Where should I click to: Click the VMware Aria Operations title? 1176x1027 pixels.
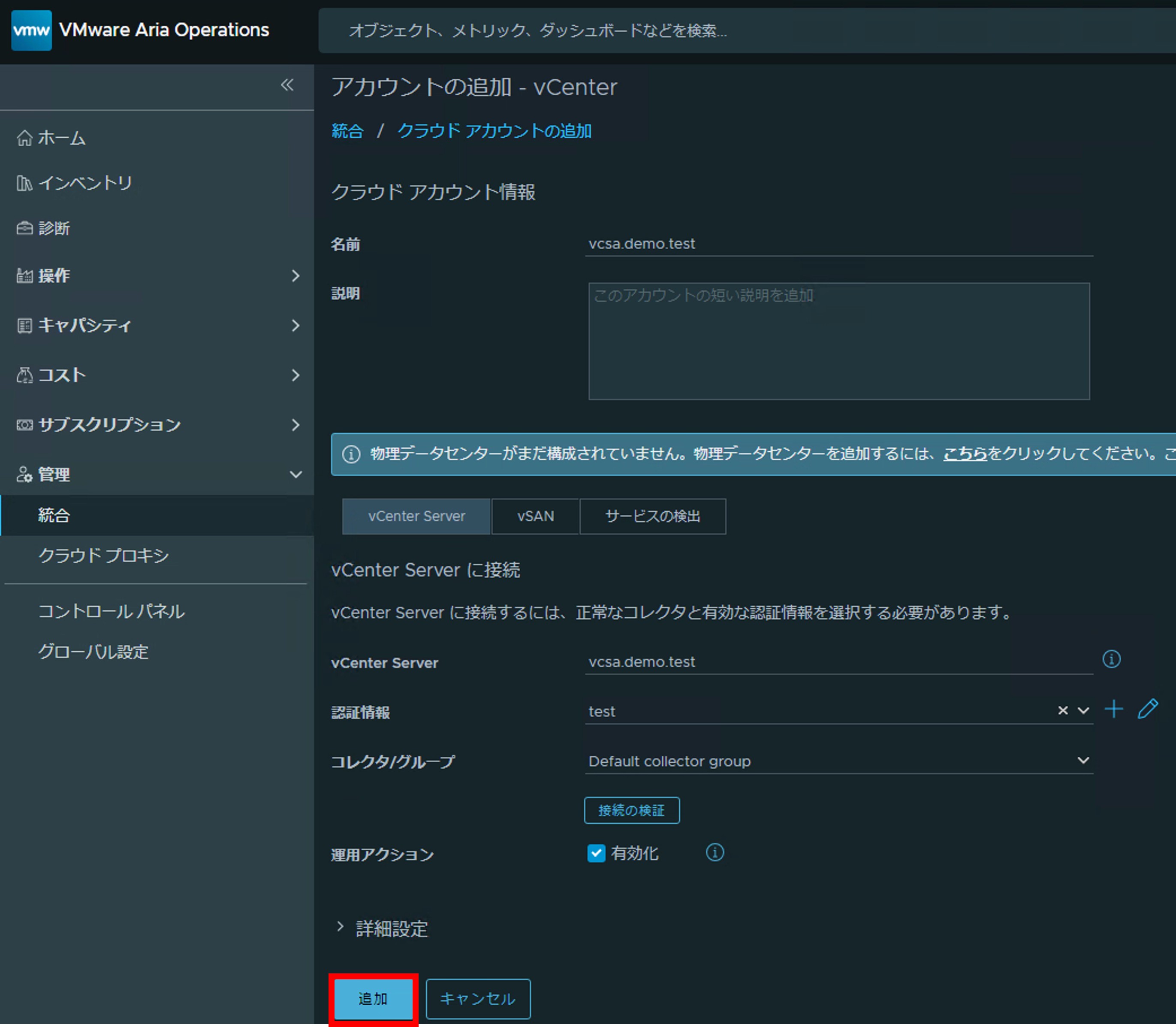click(x=164, y=30)
